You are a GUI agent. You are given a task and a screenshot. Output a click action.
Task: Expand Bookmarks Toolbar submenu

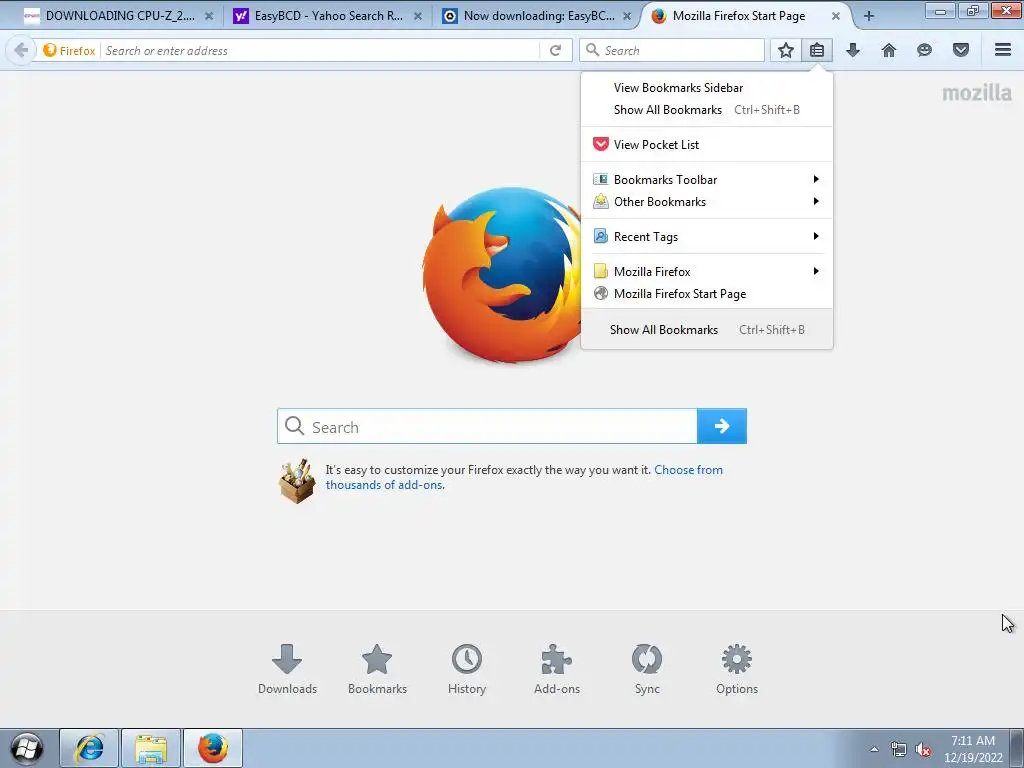point(707,180)
